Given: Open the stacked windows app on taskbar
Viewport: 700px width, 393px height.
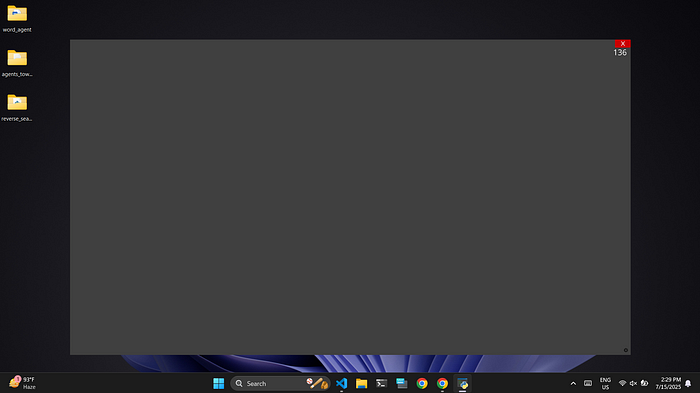Looking at the screenshot, I should pos(402,383).
